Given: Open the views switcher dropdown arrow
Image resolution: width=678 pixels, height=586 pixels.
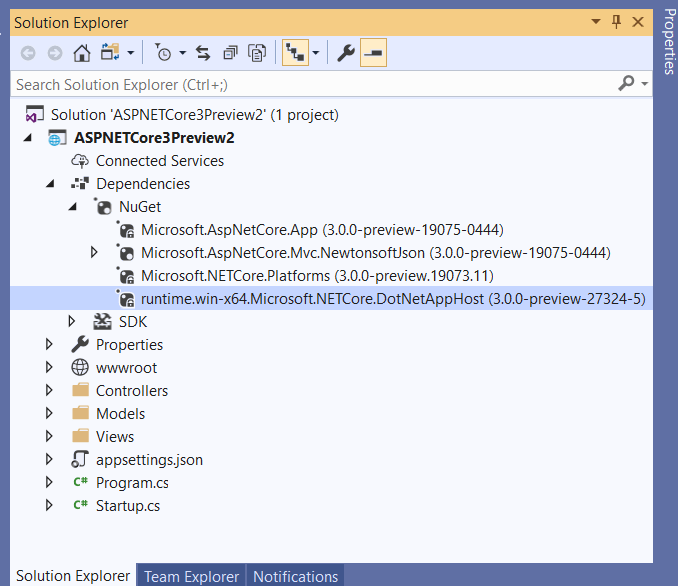Looking at the screenshot, I should coord(131,53).
